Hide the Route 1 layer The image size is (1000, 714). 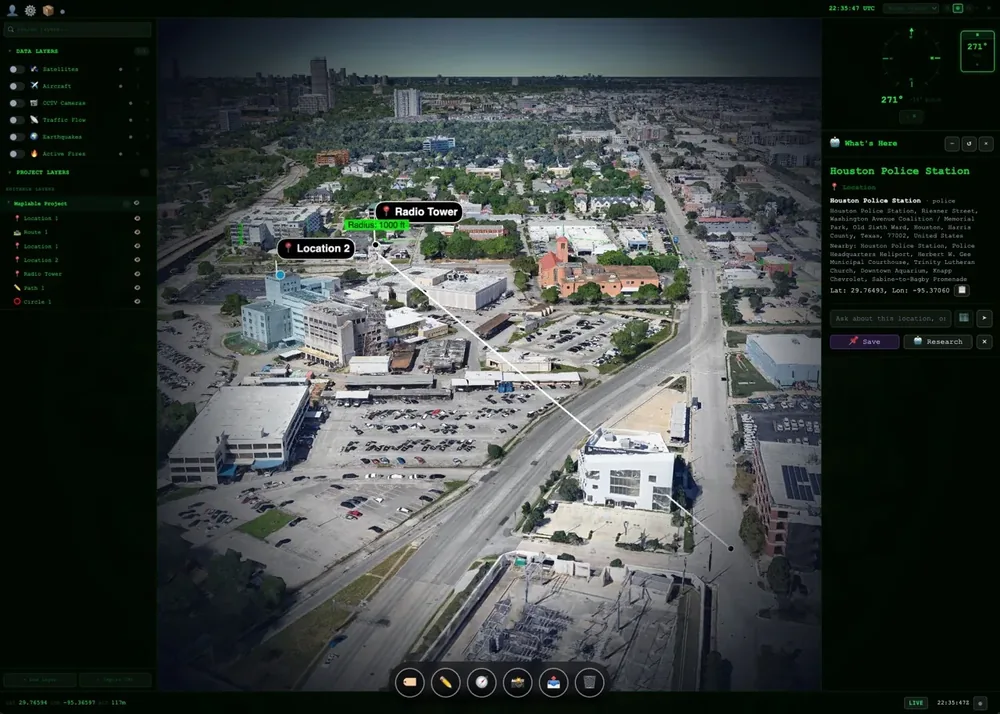[x=136, y=232]
